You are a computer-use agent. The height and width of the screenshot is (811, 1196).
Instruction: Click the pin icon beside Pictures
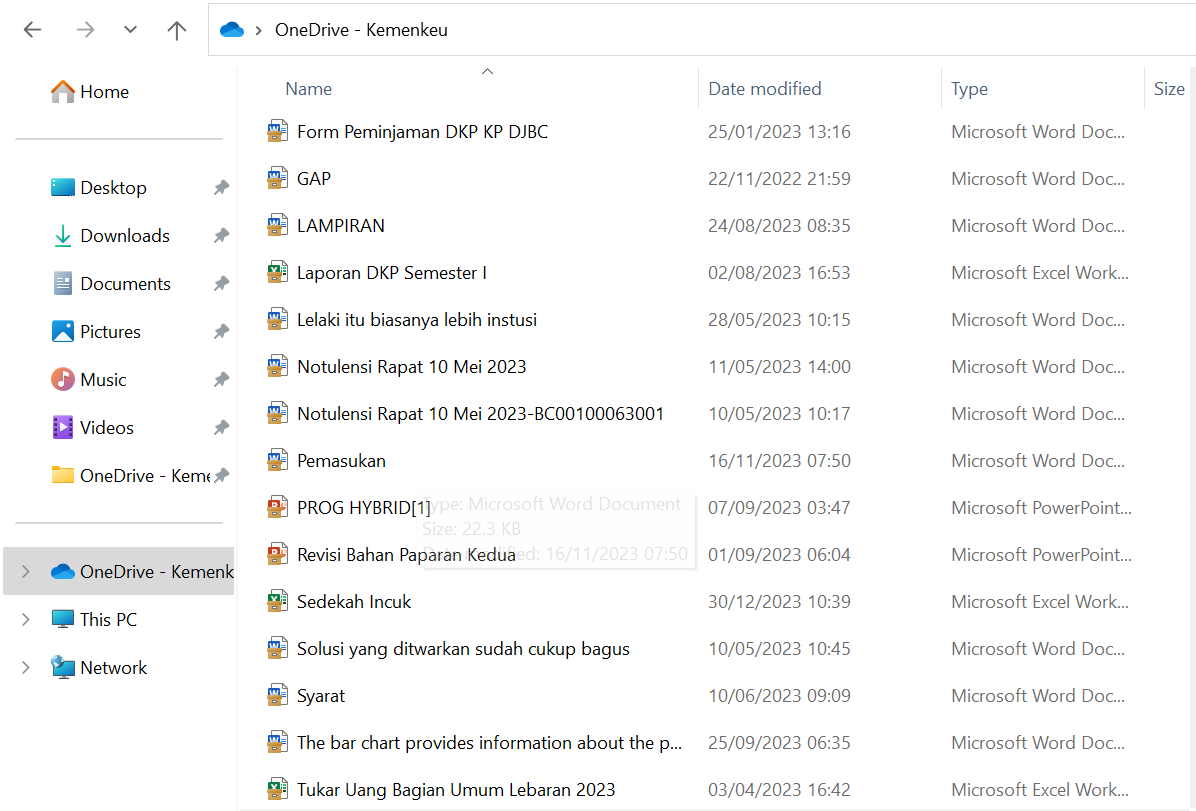click(221, 332)
